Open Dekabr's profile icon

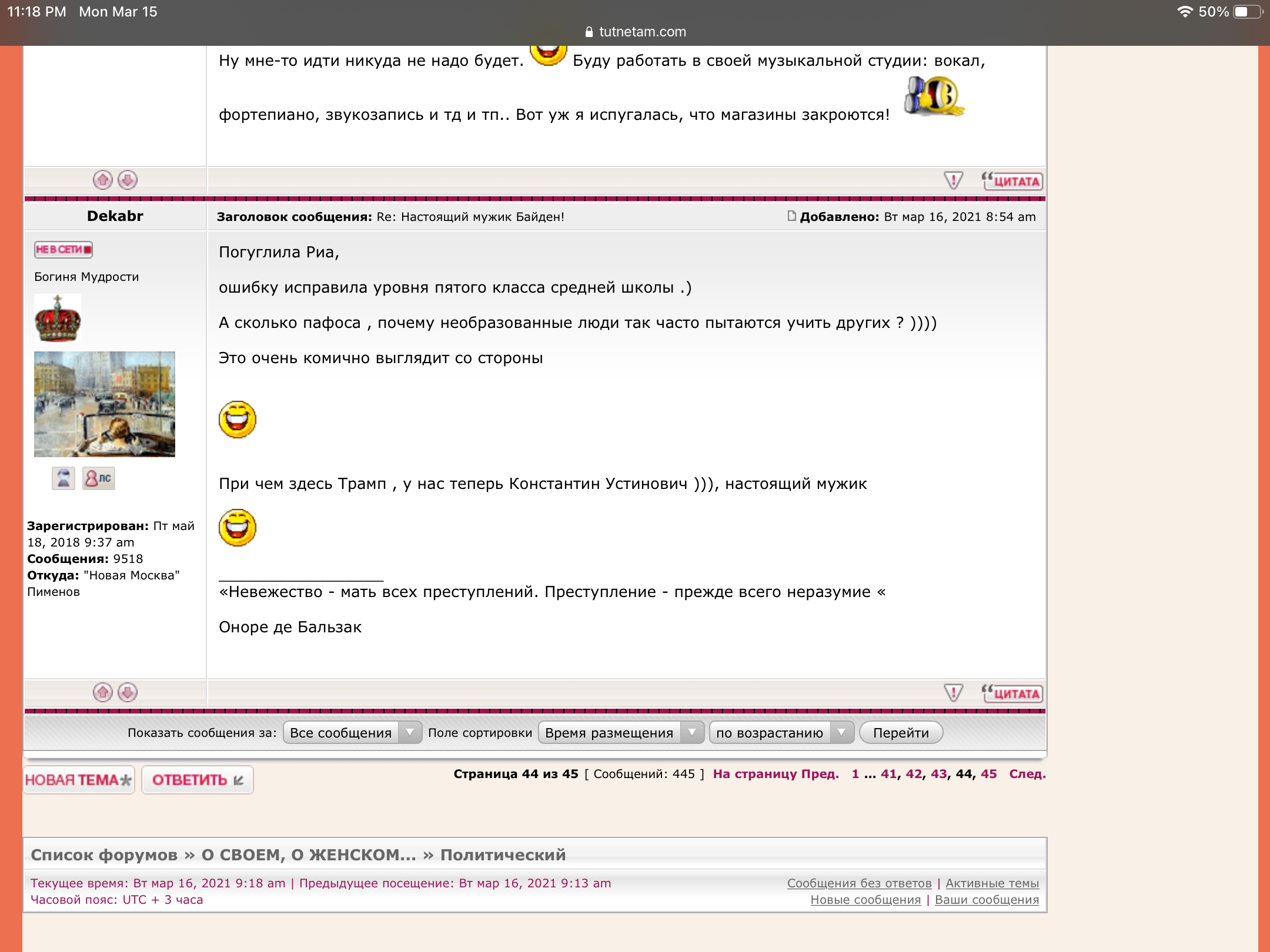click(63, 478)
